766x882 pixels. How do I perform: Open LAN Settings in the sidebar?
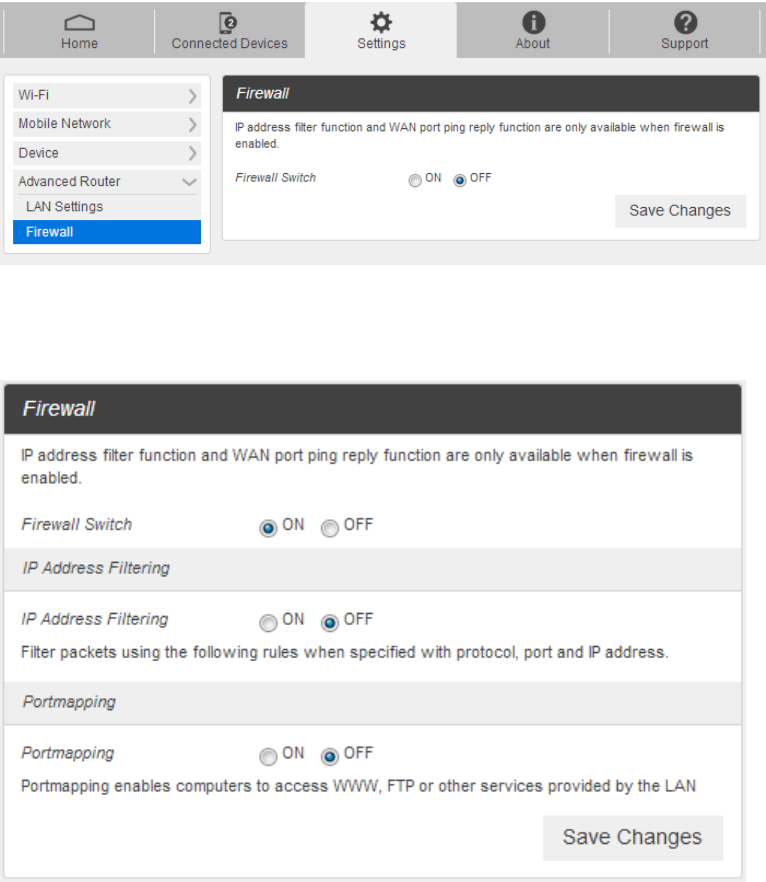pos(64,207)
